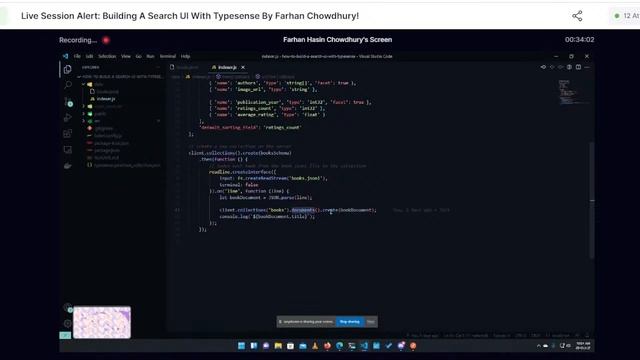Close the indexer.js tab
The width and height of the screenshot is (640, 360).
pos(243,67)
